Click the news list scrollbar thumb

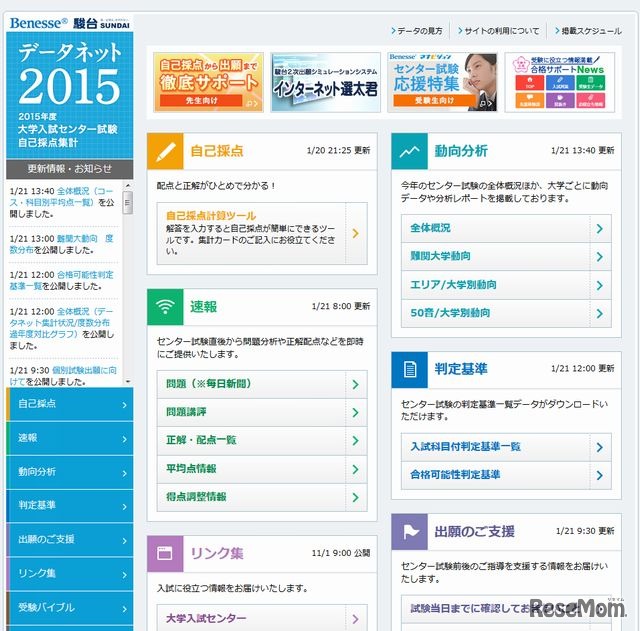128,202
